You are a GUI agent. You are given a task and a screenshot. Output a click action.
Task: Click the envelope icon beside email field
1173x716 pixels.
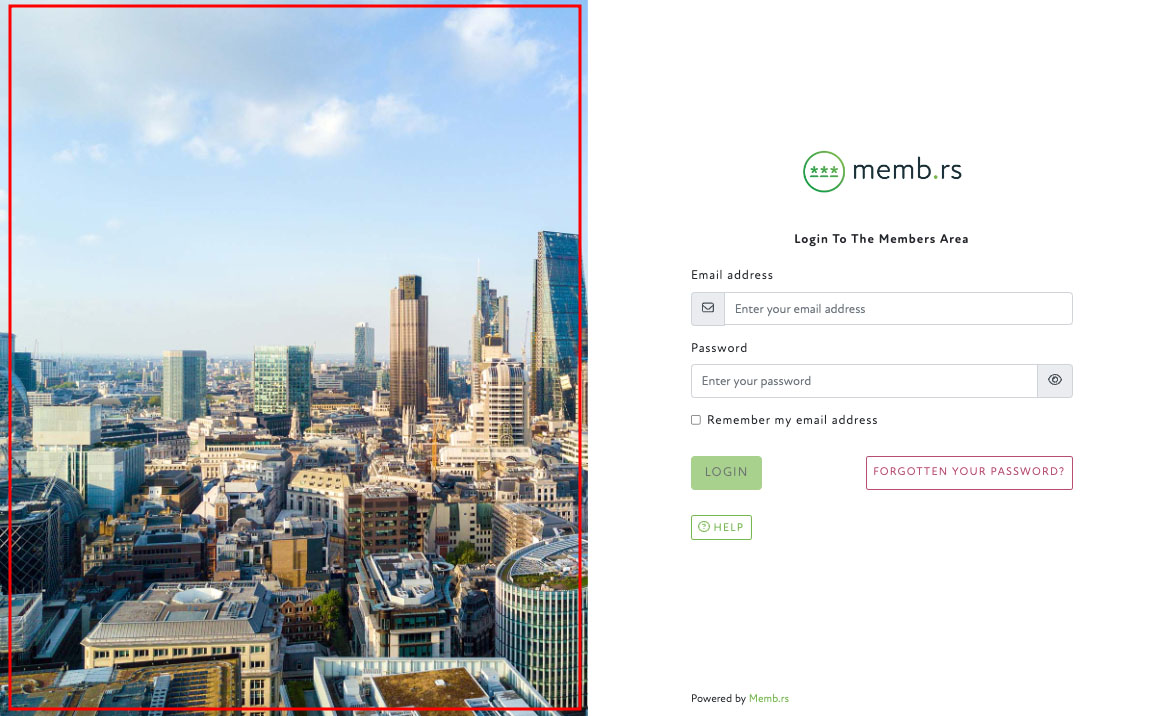708,308
